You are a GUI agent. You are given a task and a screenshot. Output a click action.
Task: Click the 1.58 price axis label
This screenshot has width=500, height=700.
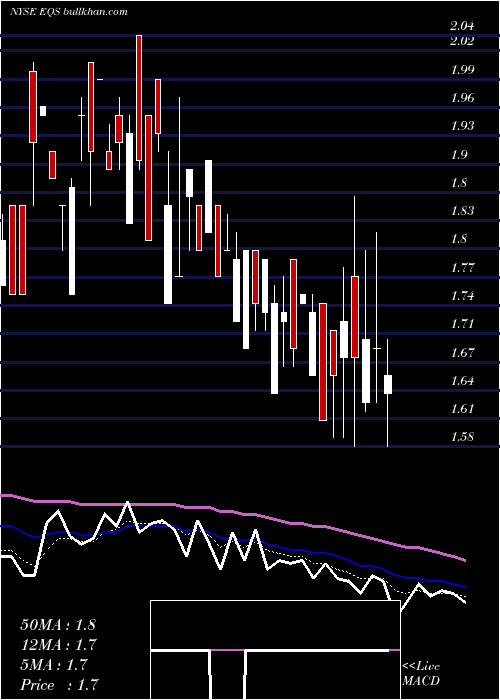[x=462, y=437]
